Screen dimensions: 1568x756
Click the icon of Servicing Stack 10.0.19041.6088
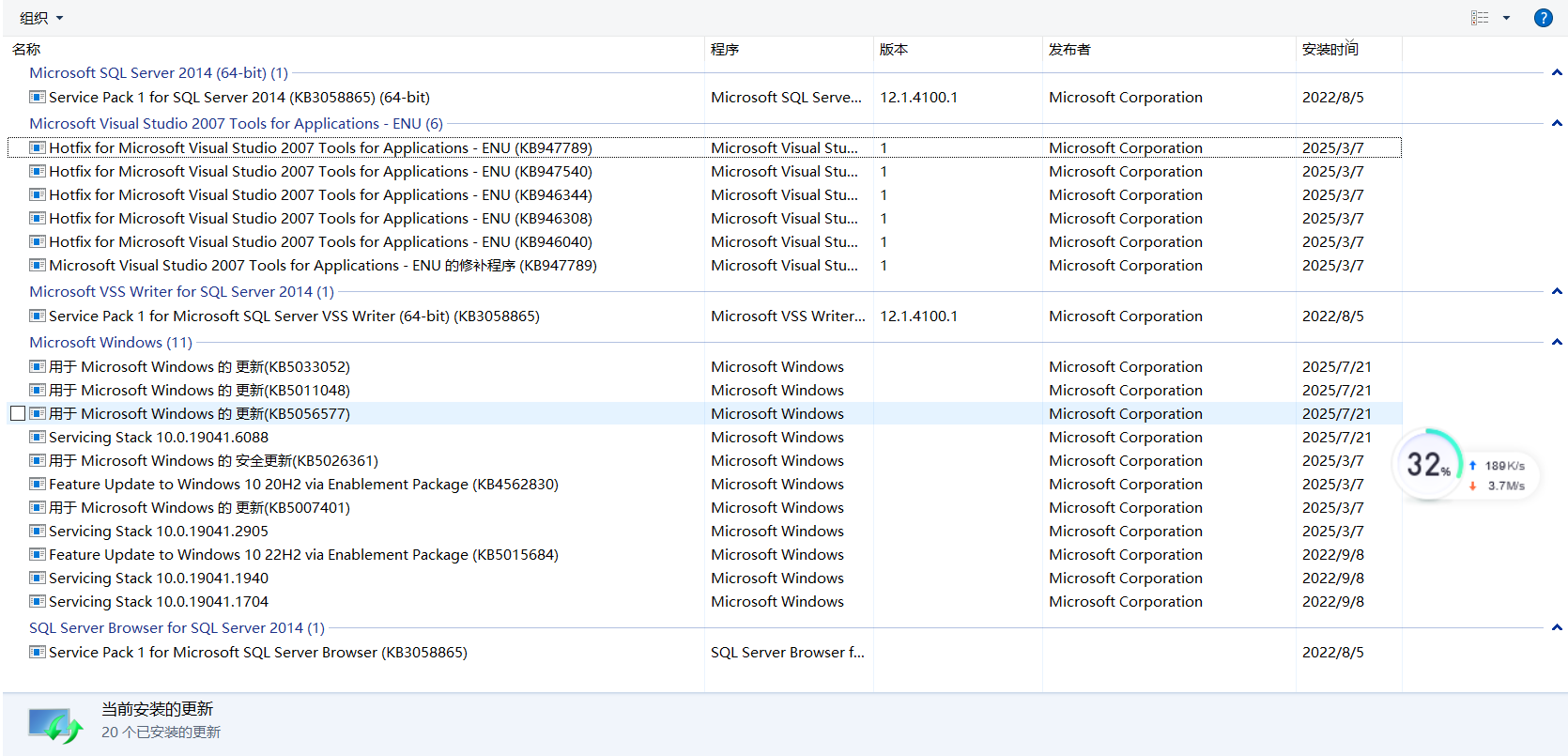tap(38, 437)
